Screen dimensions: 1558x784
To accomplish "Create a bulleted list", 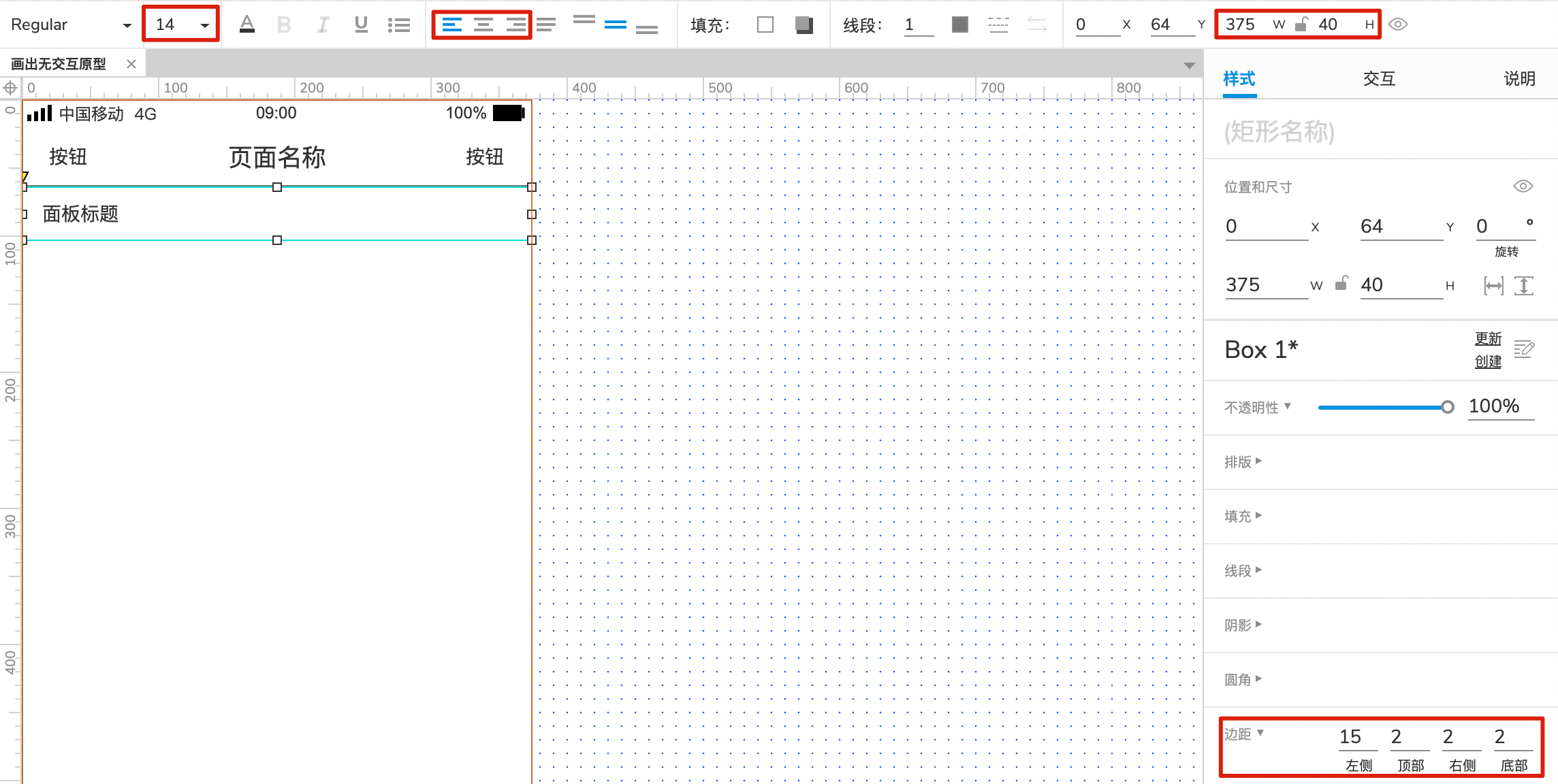I will point(400,24).
